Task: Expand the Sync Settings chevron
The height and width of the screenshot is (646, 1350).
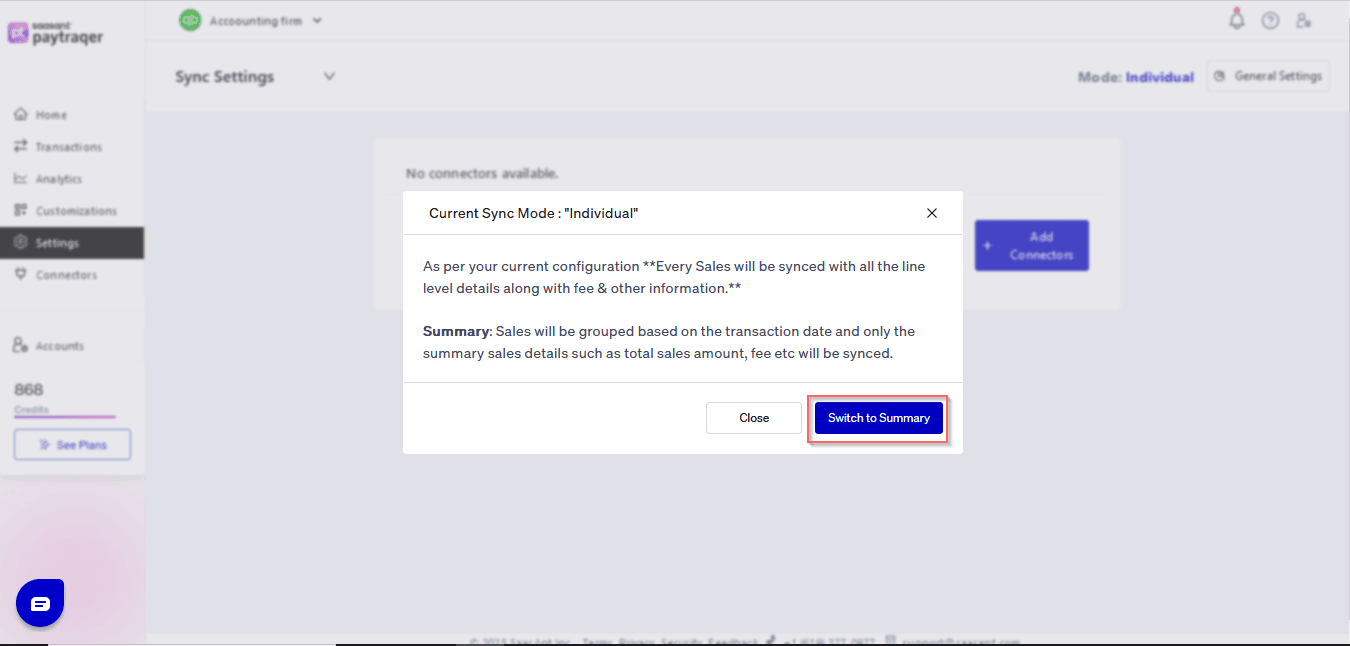Action: pyautogui.click(x=329, y=76)
